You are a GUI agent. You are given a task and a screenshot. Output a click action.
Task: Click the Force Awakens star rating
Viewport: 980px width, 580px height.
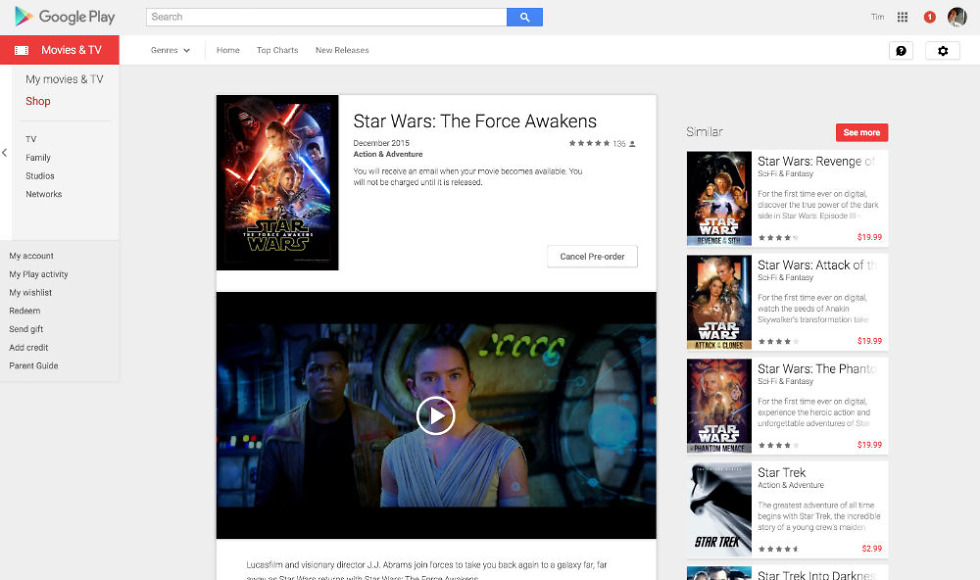[x=589, y=144]
